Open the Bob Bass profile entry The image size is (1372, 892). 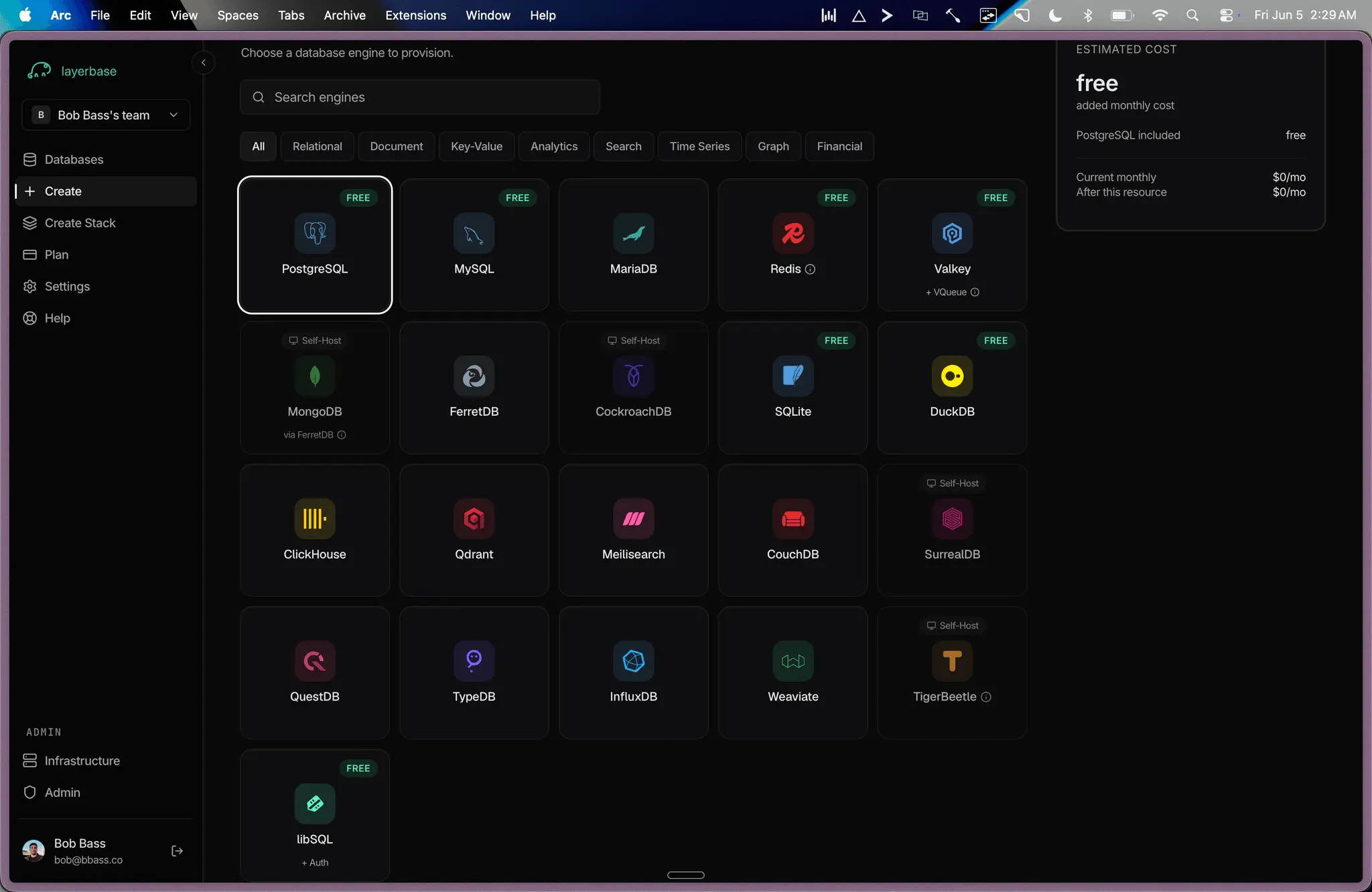click(x=88, y=851)
